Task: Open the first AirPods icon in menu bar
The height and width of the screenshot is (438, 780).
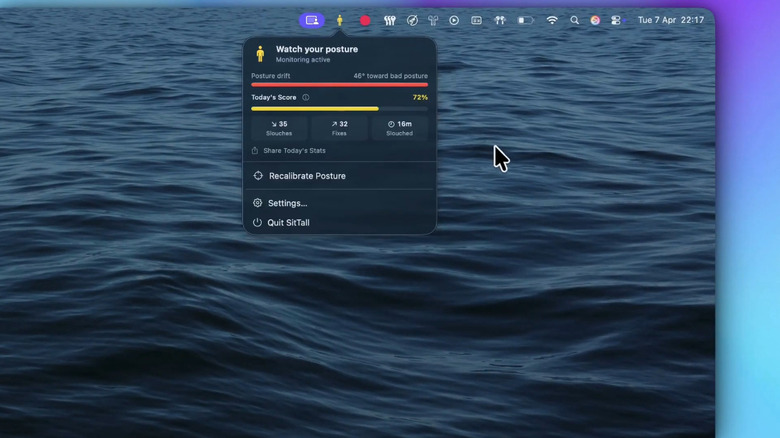Action: pos(433,20)
